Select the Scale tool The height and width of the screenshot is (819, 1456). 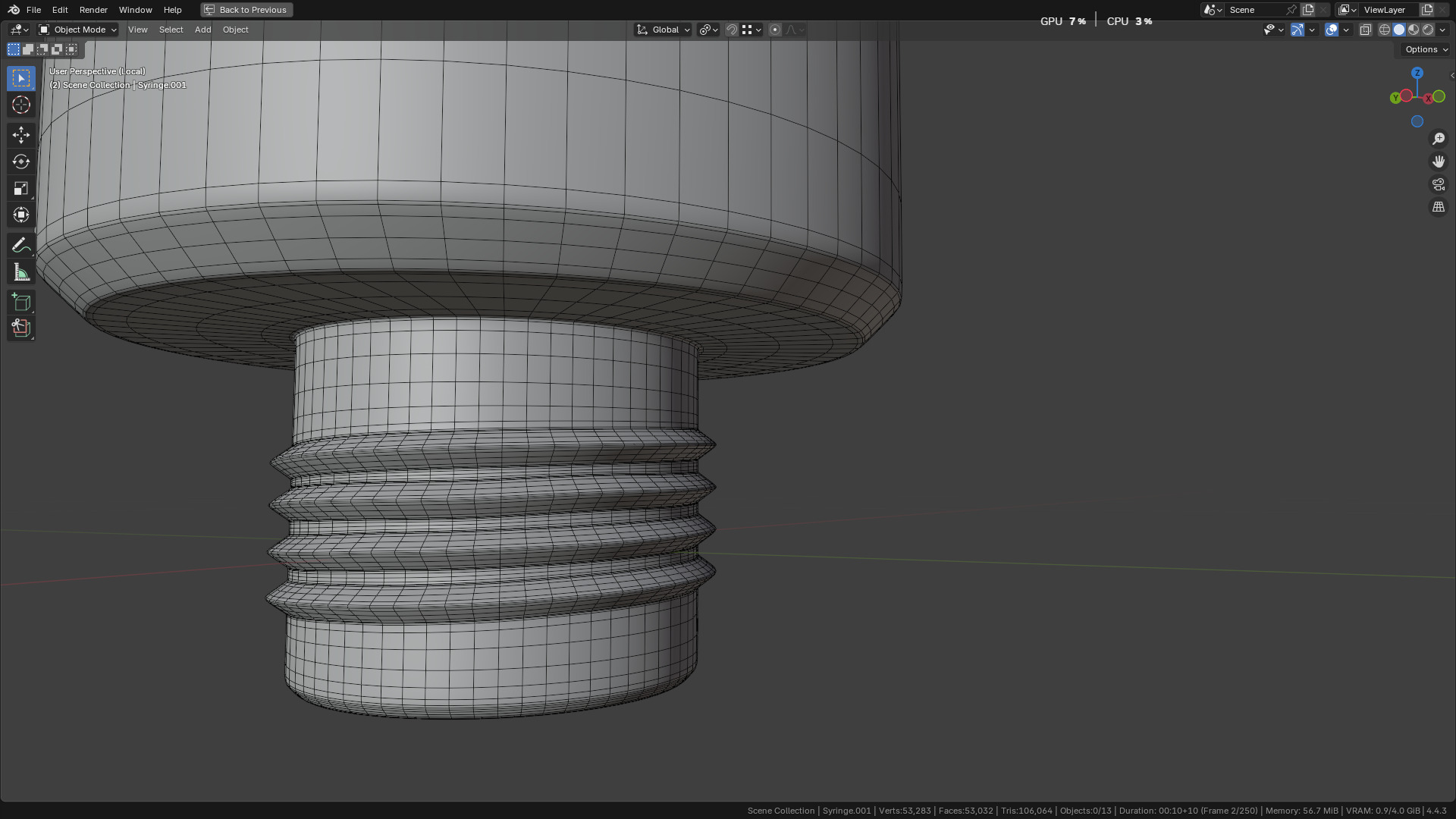21,188
